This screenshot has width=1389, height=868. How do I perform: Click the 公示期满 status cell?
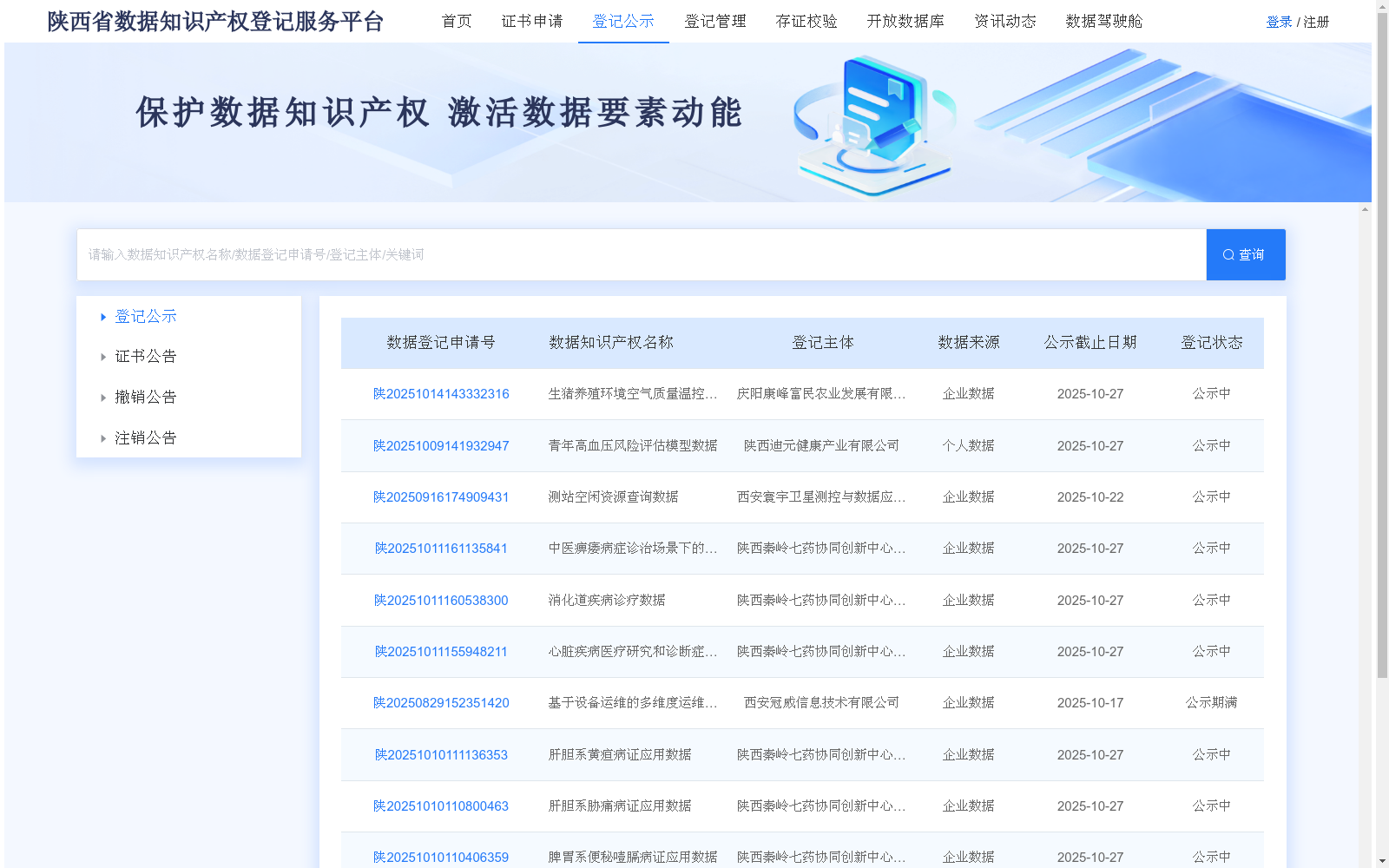pyautogui.click(x=1212, y=703)
